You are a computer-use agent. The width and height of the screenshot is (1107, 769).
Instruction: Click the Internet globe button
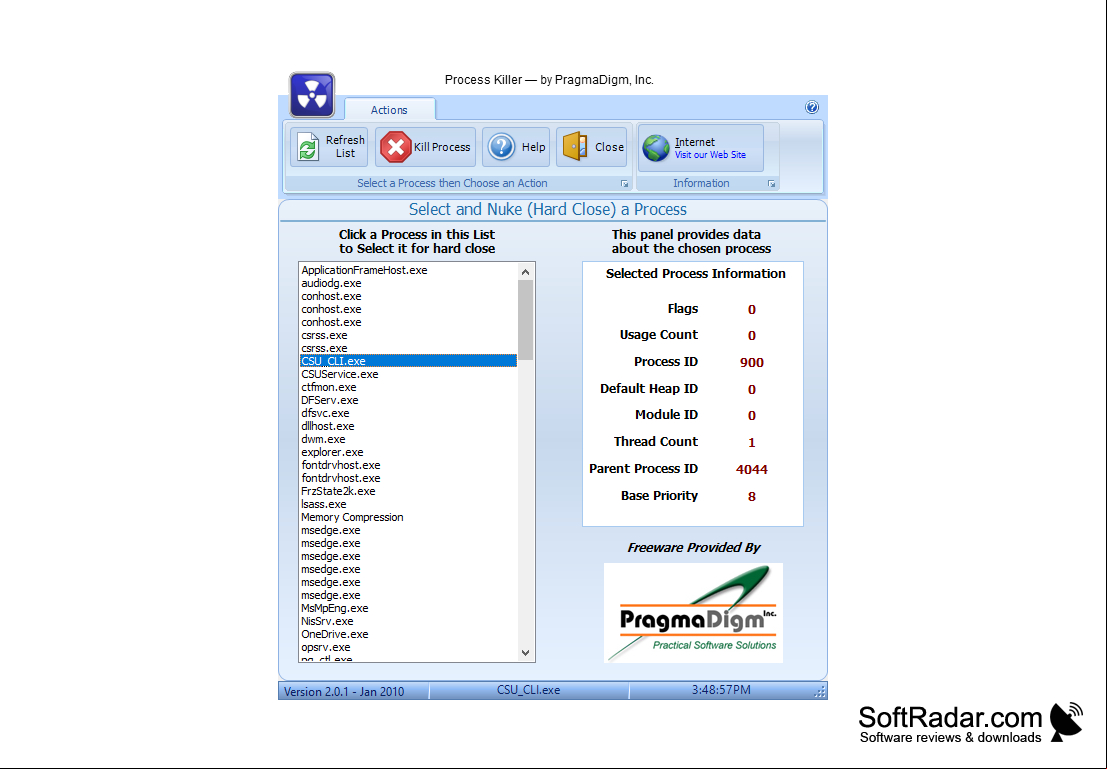[701, 148]
